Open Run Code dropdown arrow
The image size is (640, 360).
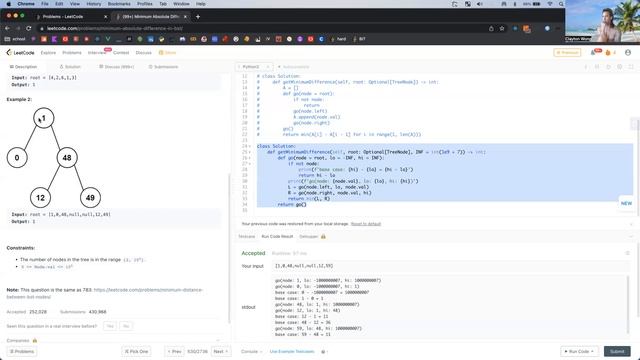(592, 351)
